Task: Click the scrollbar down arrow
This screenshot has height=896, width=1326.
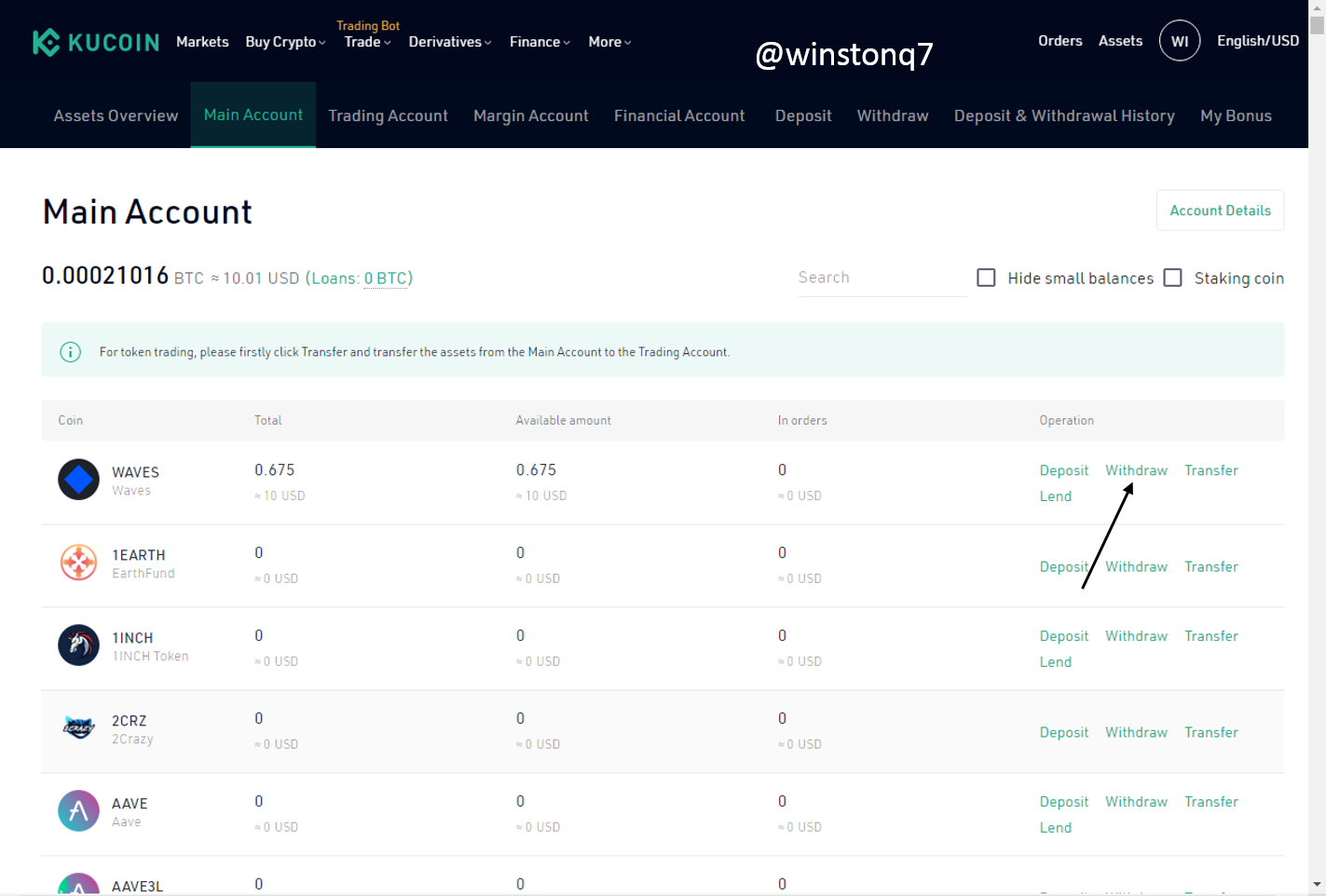Action: coord(1317,884)
